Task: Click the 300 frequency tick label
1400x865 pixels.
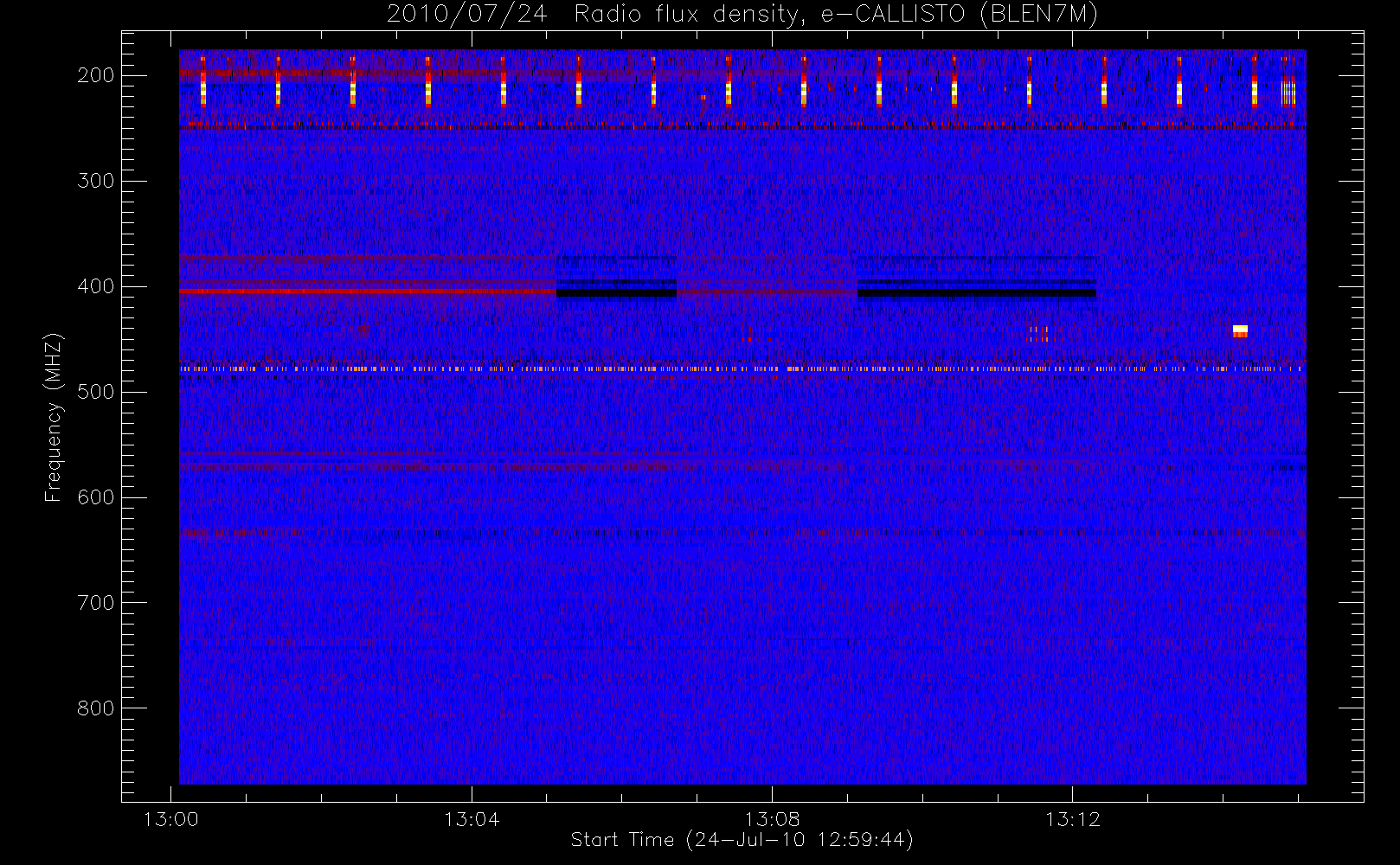Action: coord(96,181)
